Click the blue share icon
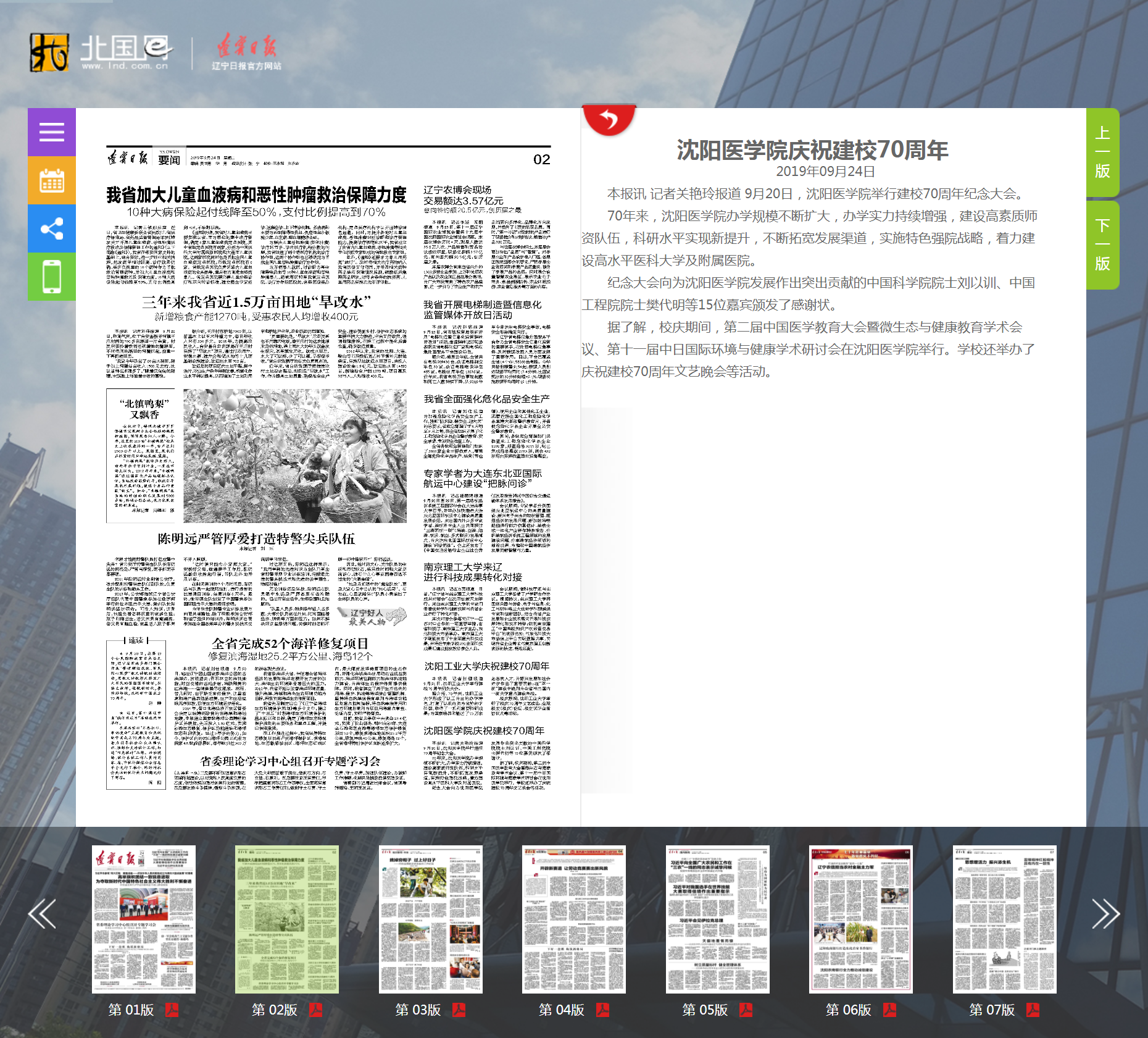The height and width of the screenshot is (1038, 1148). (52, 228)
